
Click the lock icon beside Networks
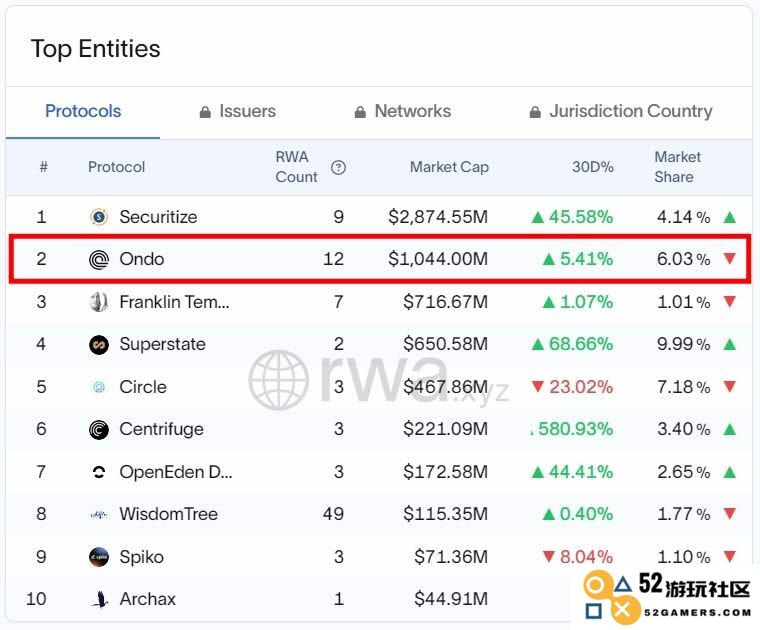coord(360,112)
